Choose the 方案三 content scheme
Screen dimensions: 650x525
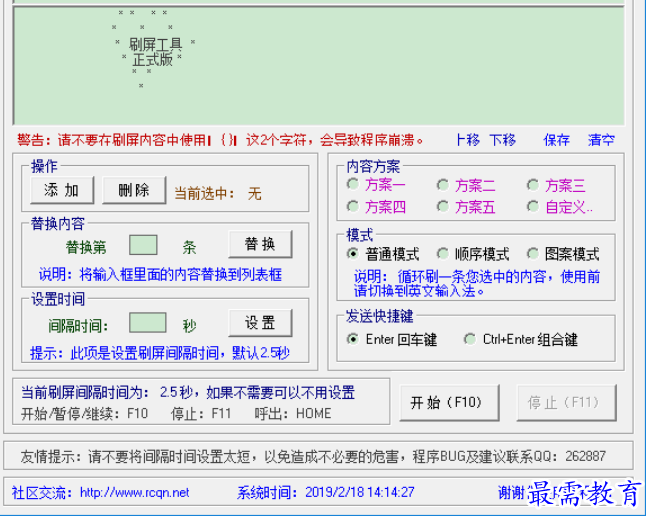533,185
